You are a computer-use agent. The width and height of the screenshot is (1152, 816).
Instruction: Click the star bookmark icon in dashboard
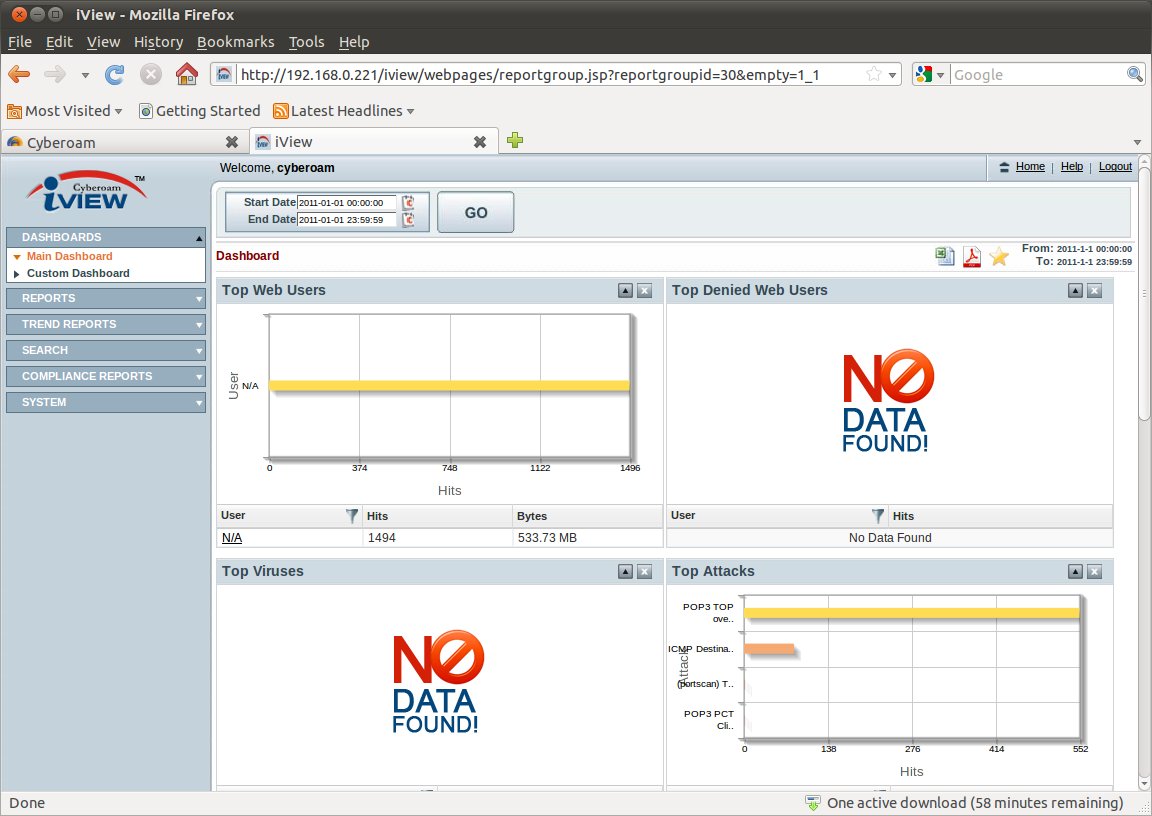[999, 257]
